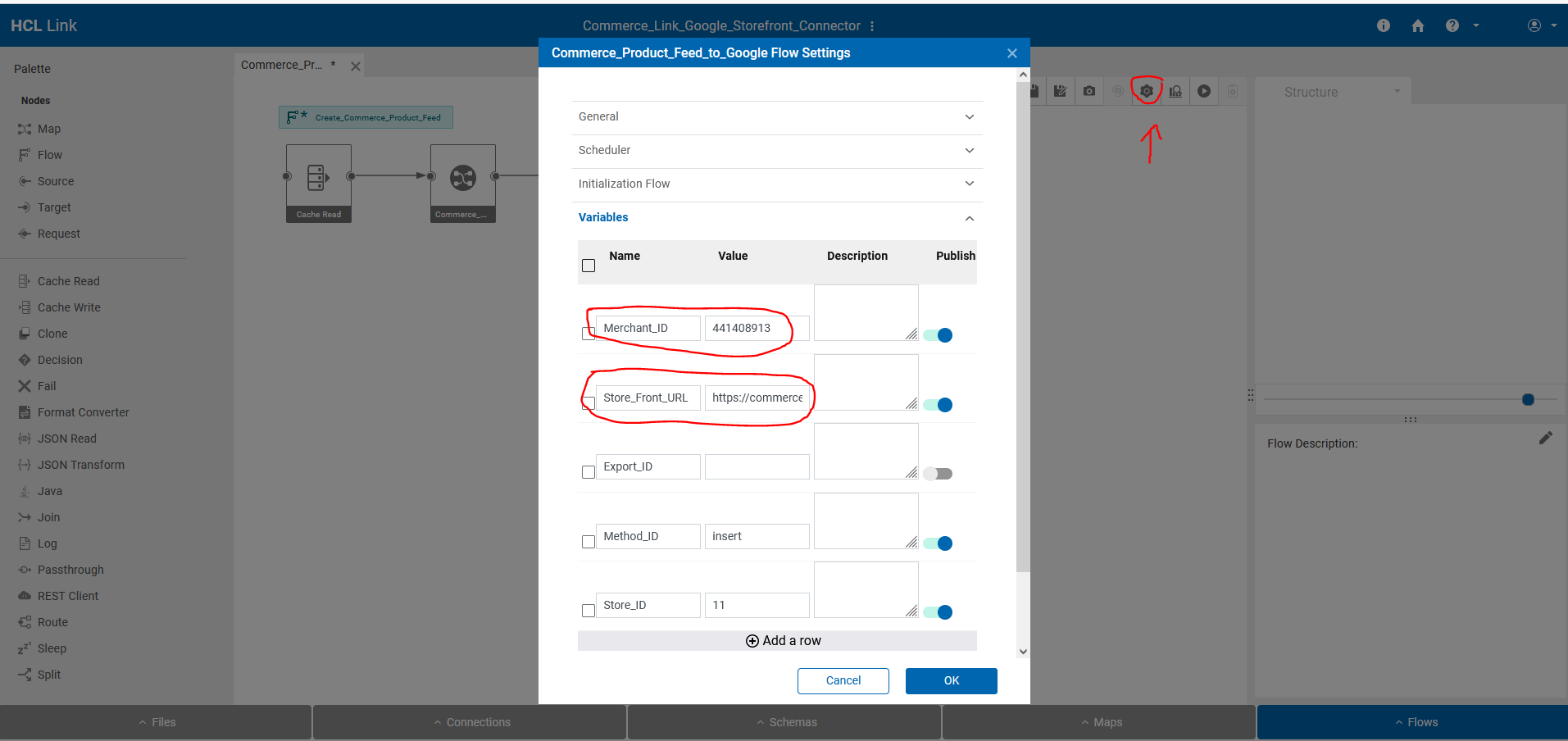Click the Export_ID description text area

tap(866, 452)
